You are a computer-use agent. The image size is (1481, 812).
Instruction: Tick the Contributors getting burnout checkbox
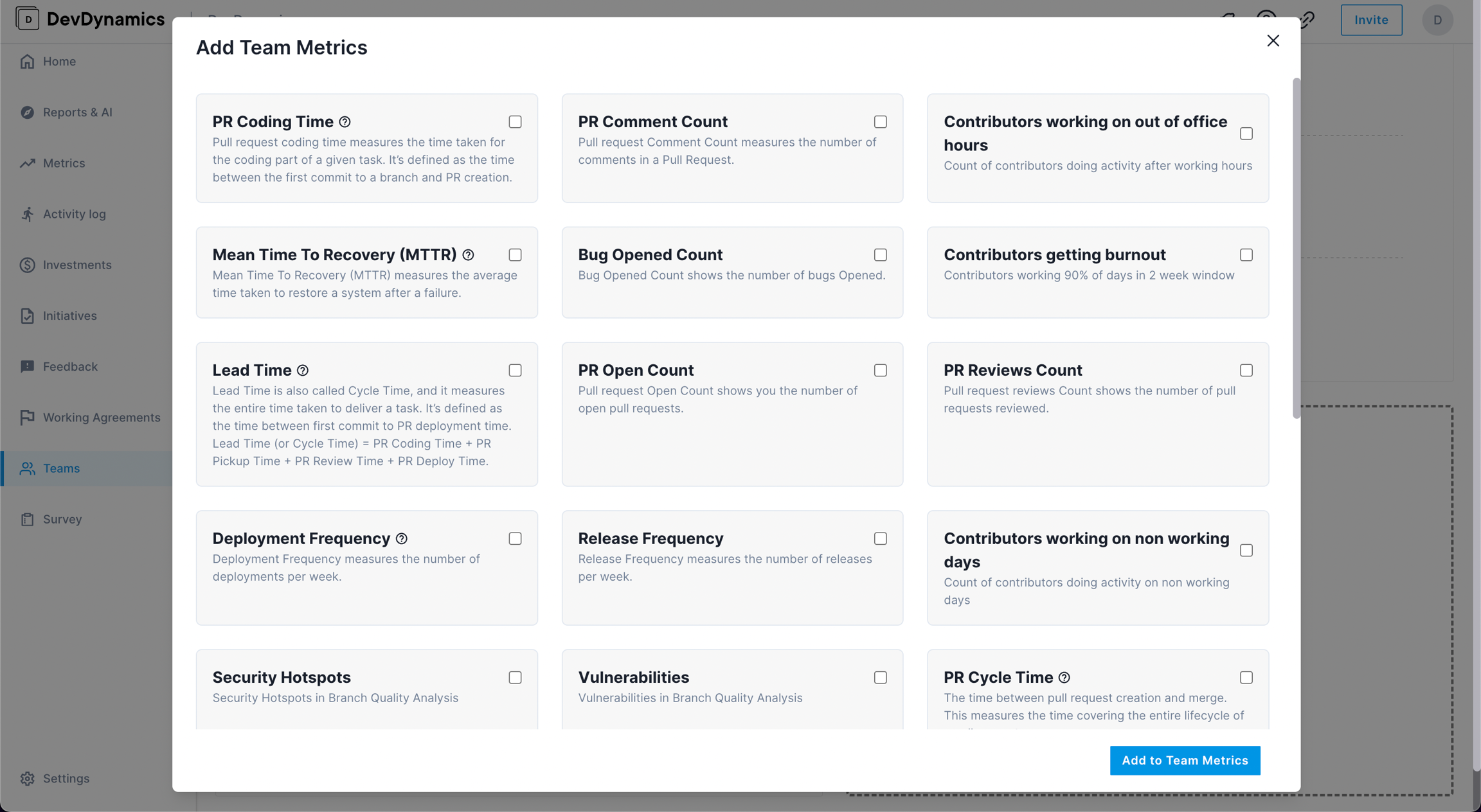pyautogui.click(x=1246, y=255)
